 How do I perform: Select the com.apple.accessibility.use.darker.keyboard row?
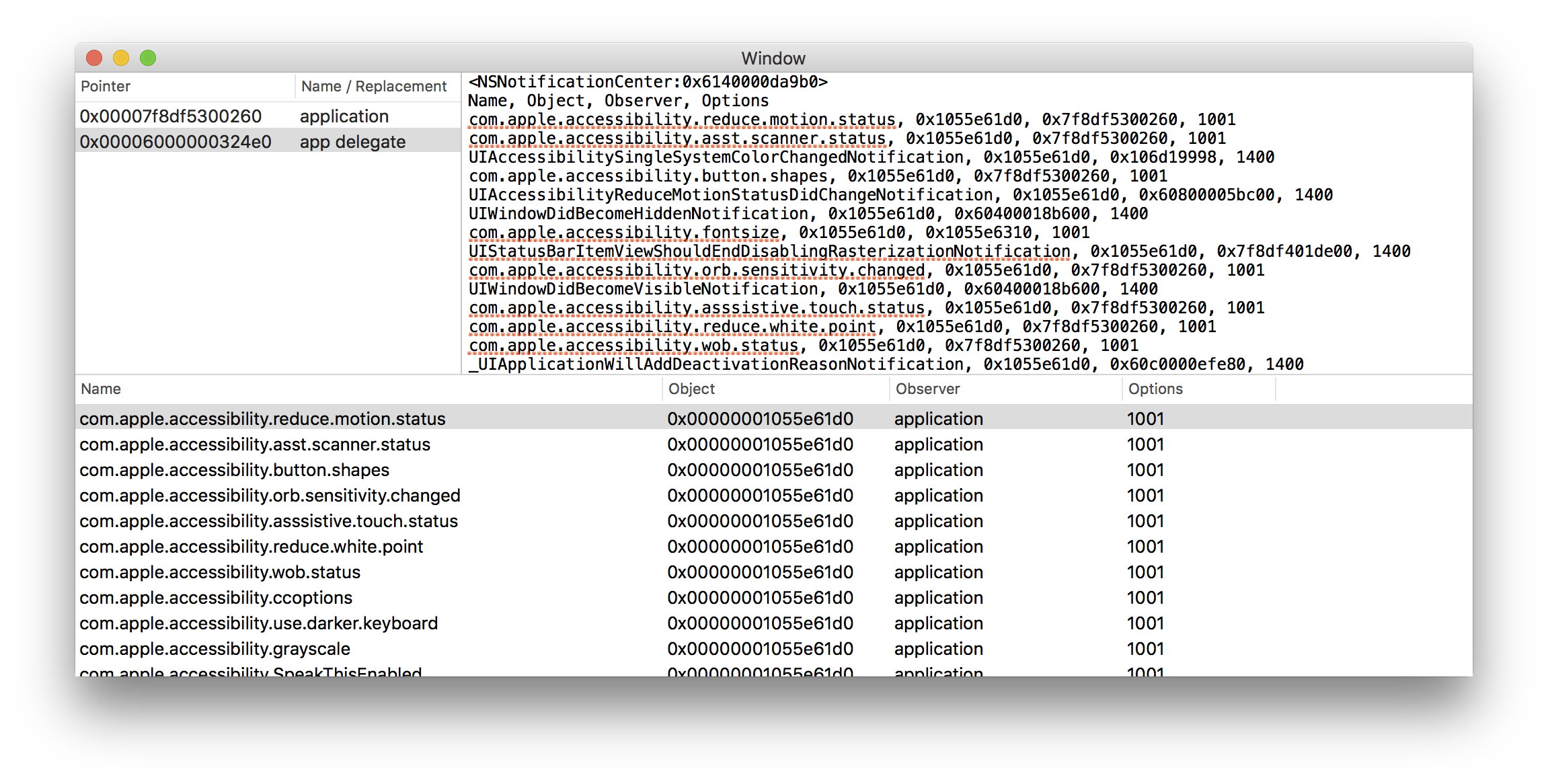coord(258,623)
